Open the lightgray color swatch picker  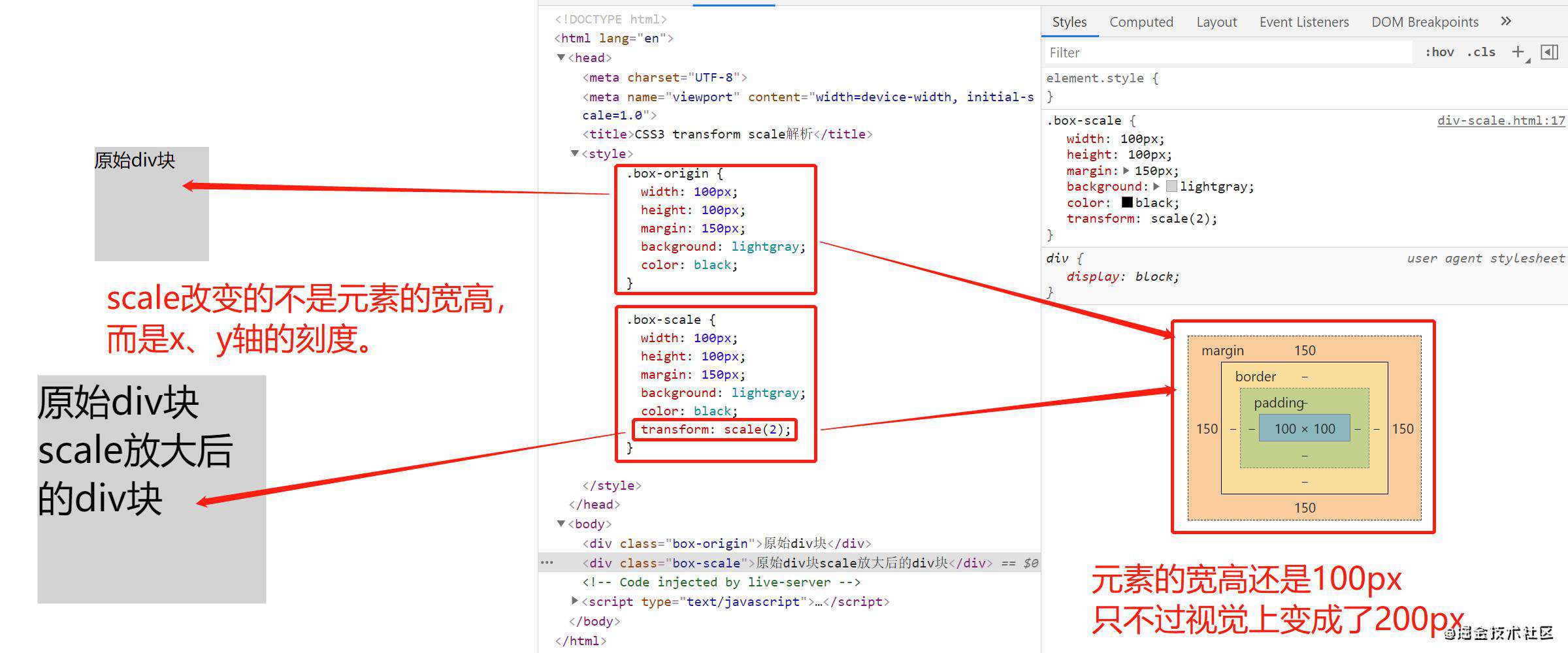1171,186
